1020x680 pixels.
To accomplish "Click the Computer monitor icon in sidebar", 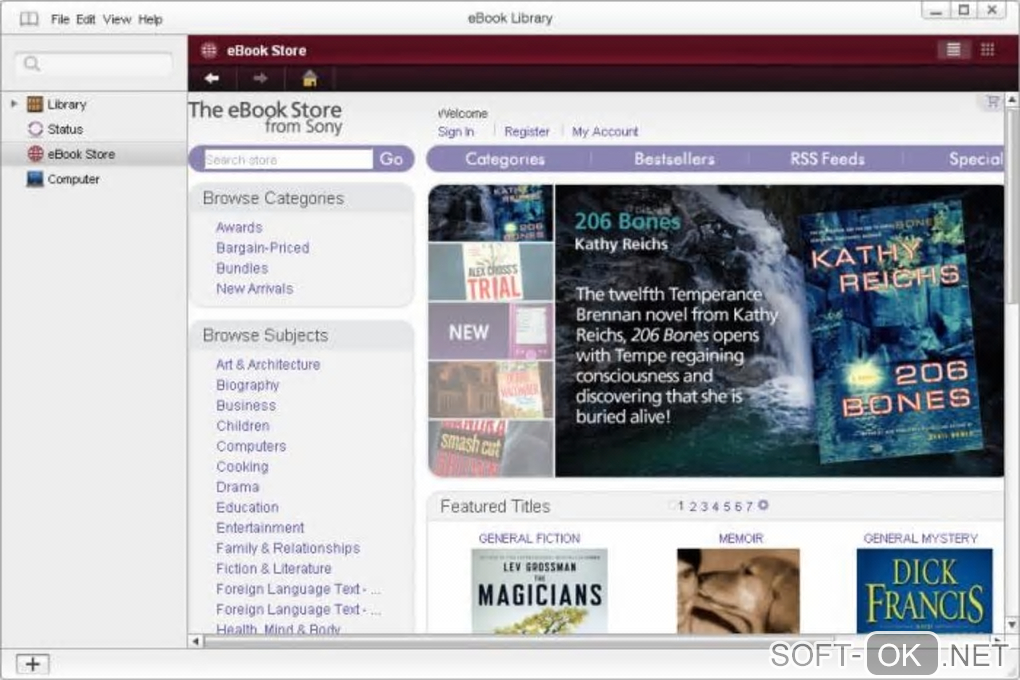I will click(x=35, y=179).
